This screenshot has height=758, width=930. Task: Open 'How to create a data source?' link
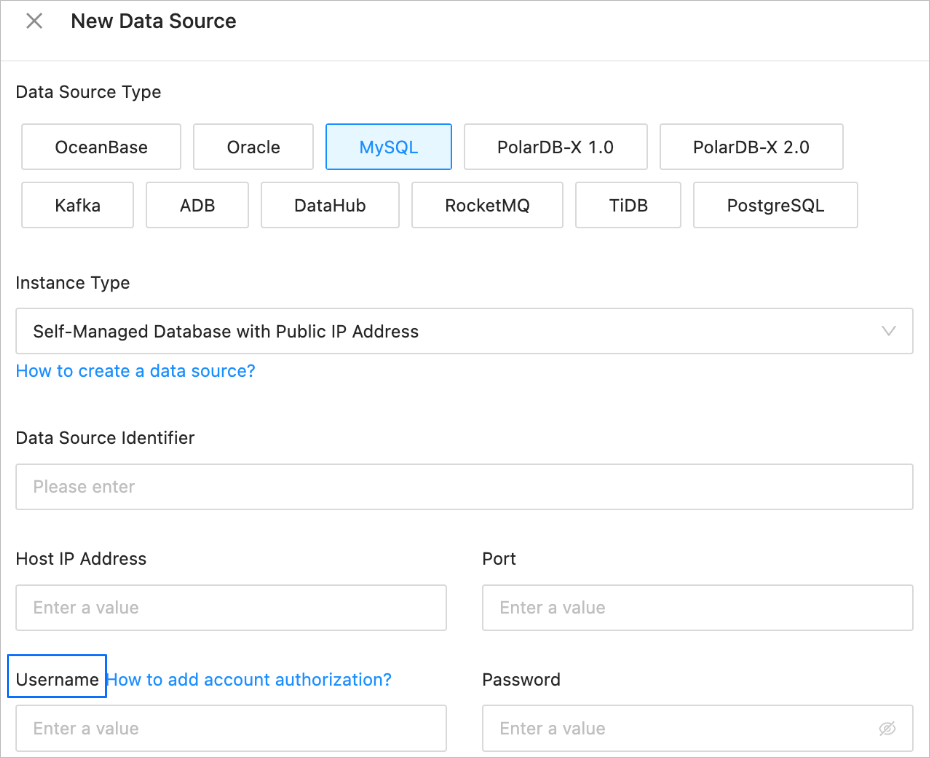(x=136, y=371)
